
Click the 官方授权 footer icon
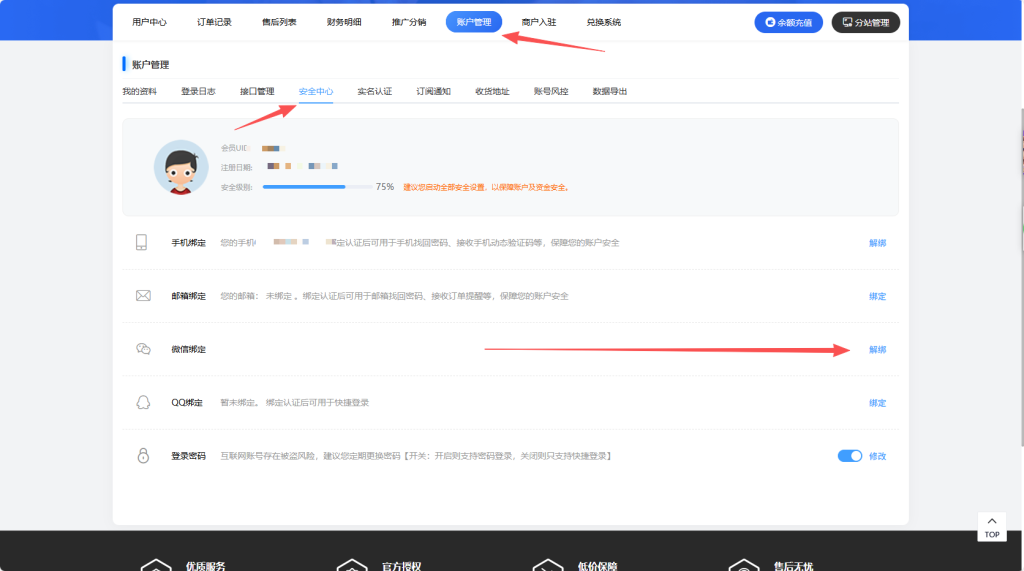(352, 565)
